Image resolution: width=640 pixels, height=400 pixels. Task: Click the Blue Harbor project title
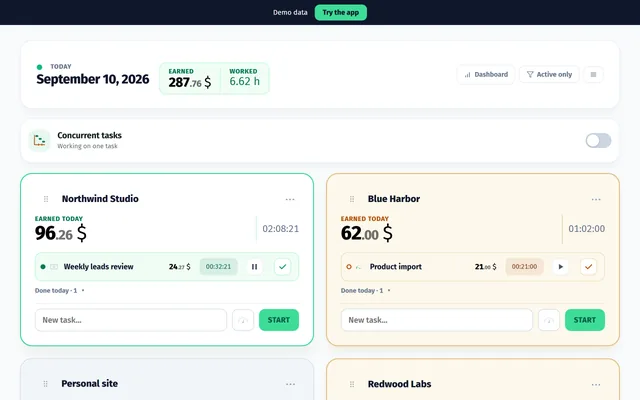[x=394, y=199]
